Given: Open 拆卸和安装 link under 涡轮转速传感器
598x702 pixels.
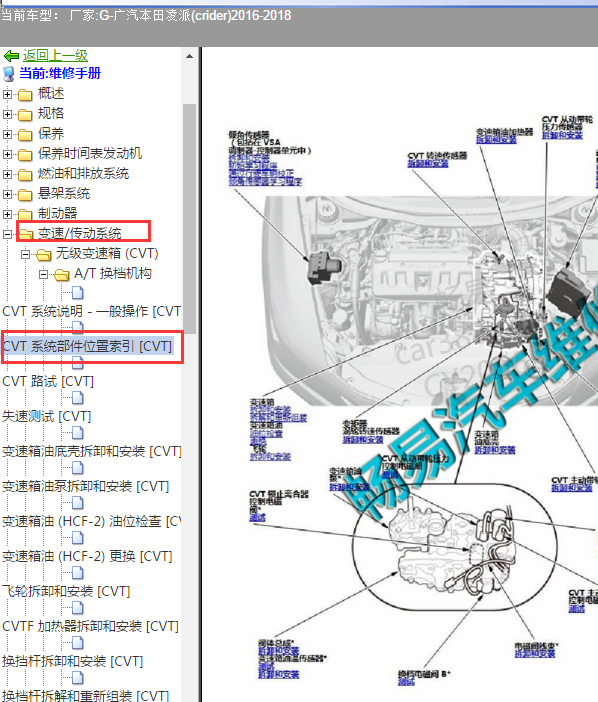Looking at the screenshot, I should tap(363, 440).
